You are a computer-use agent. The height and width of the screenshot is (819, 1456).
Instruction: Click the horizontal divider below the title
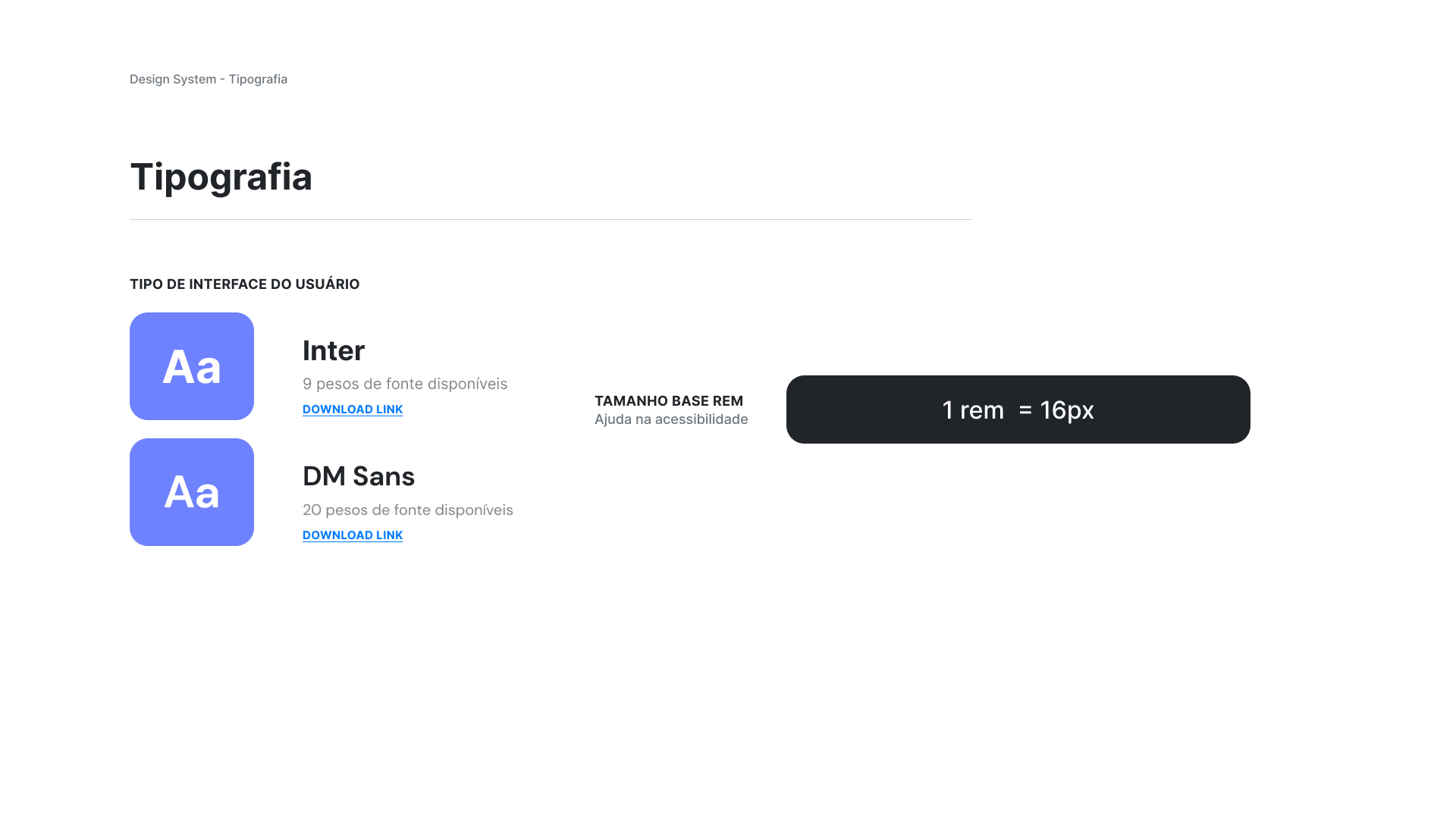coord(551,219)
